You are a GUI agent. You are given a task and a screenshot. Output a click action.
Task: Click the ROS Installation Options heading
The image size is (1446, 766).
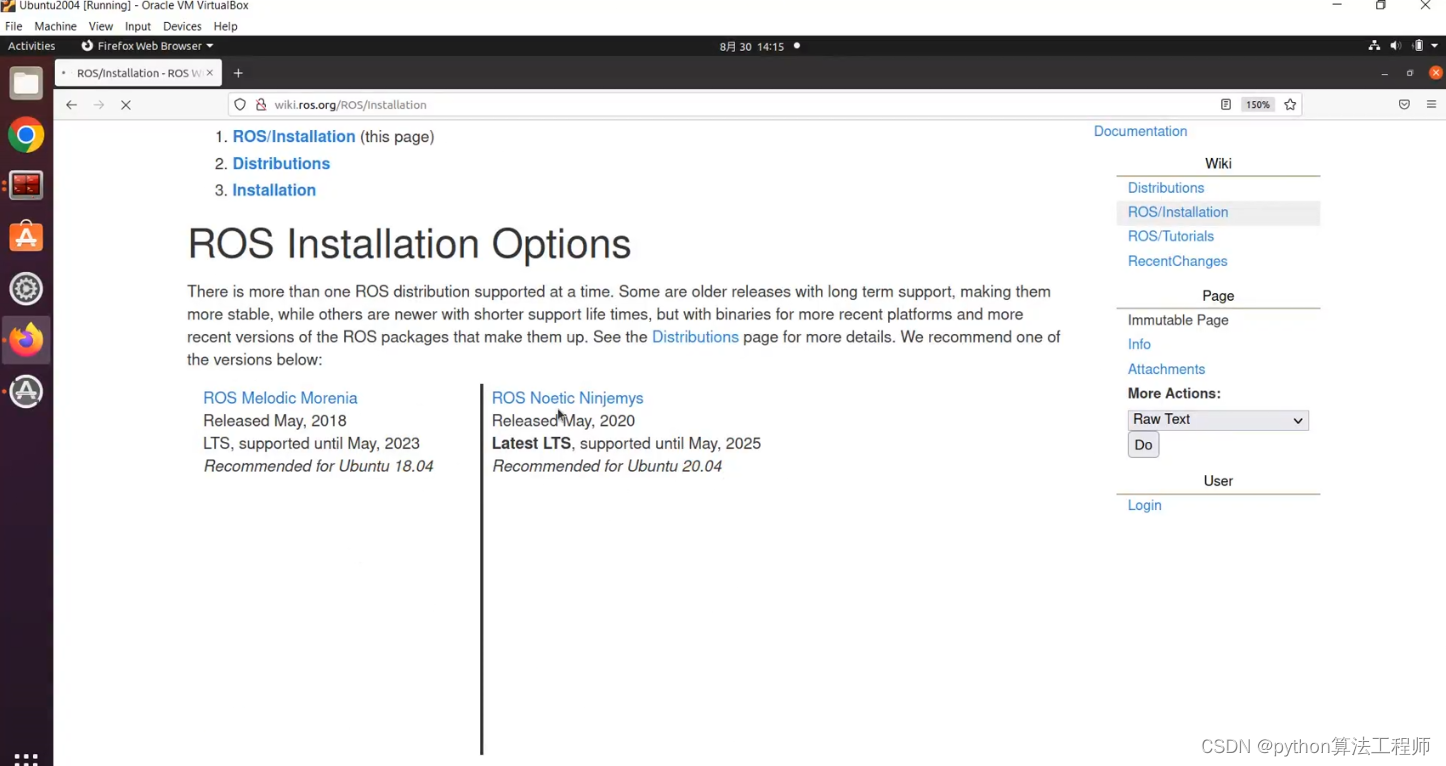[x=409, y=244]
